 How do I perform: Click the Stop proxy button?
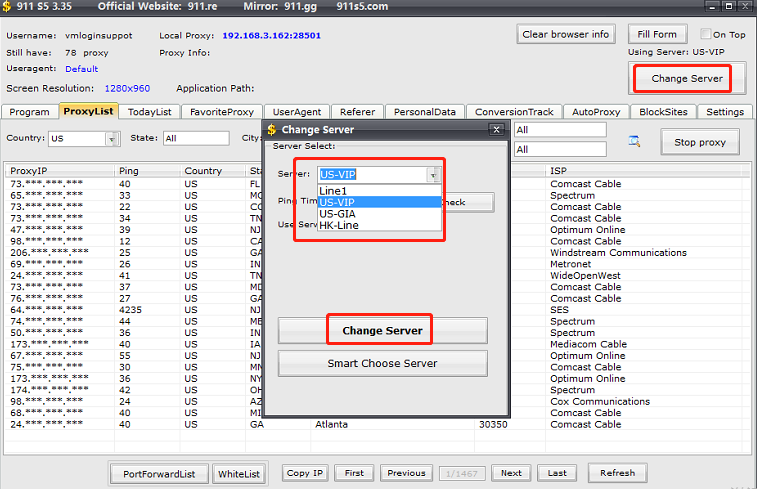[x=699, y=142]
